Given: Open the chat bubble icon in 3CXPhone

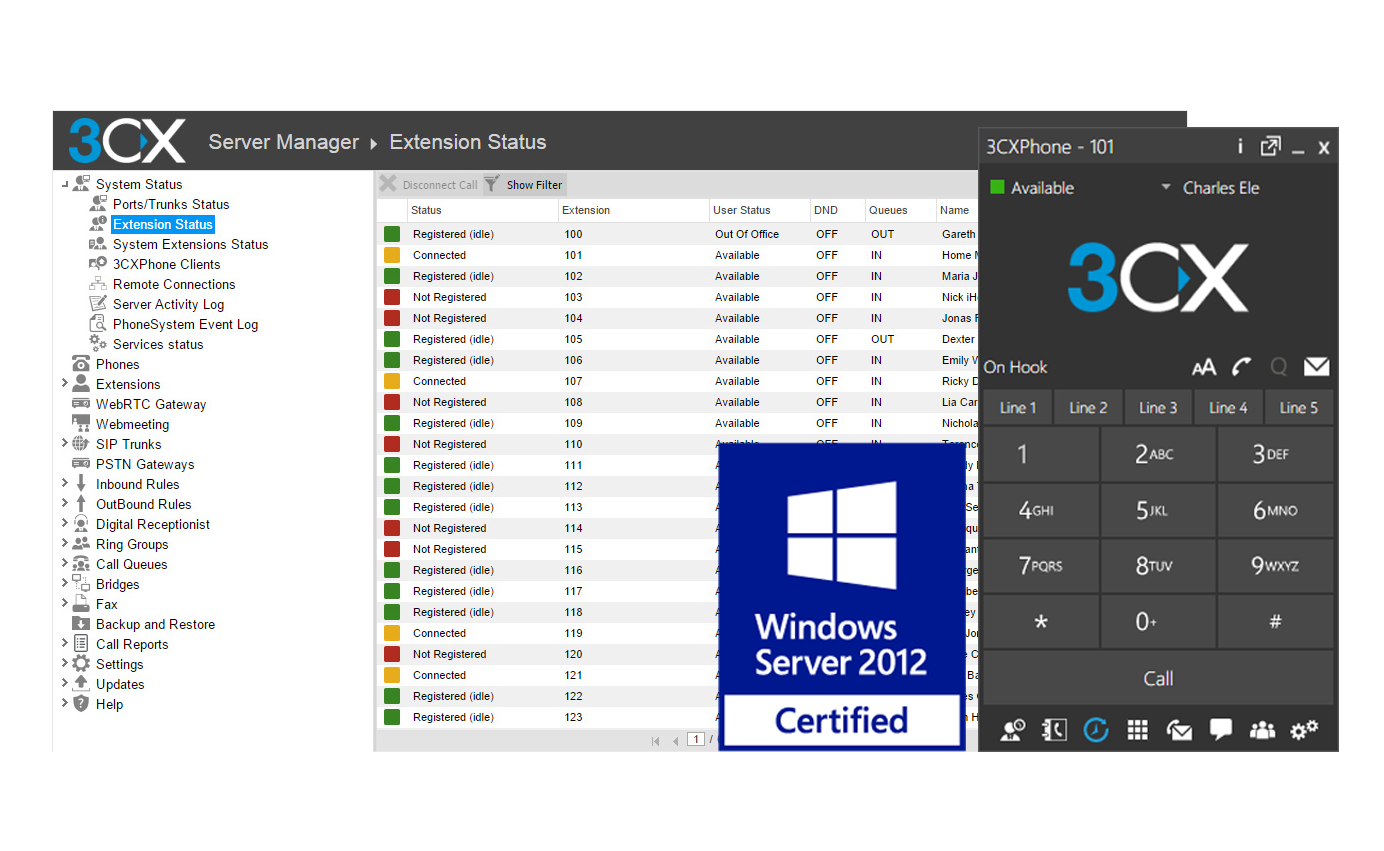Looking at the screenshot, I should [1220, 730].
